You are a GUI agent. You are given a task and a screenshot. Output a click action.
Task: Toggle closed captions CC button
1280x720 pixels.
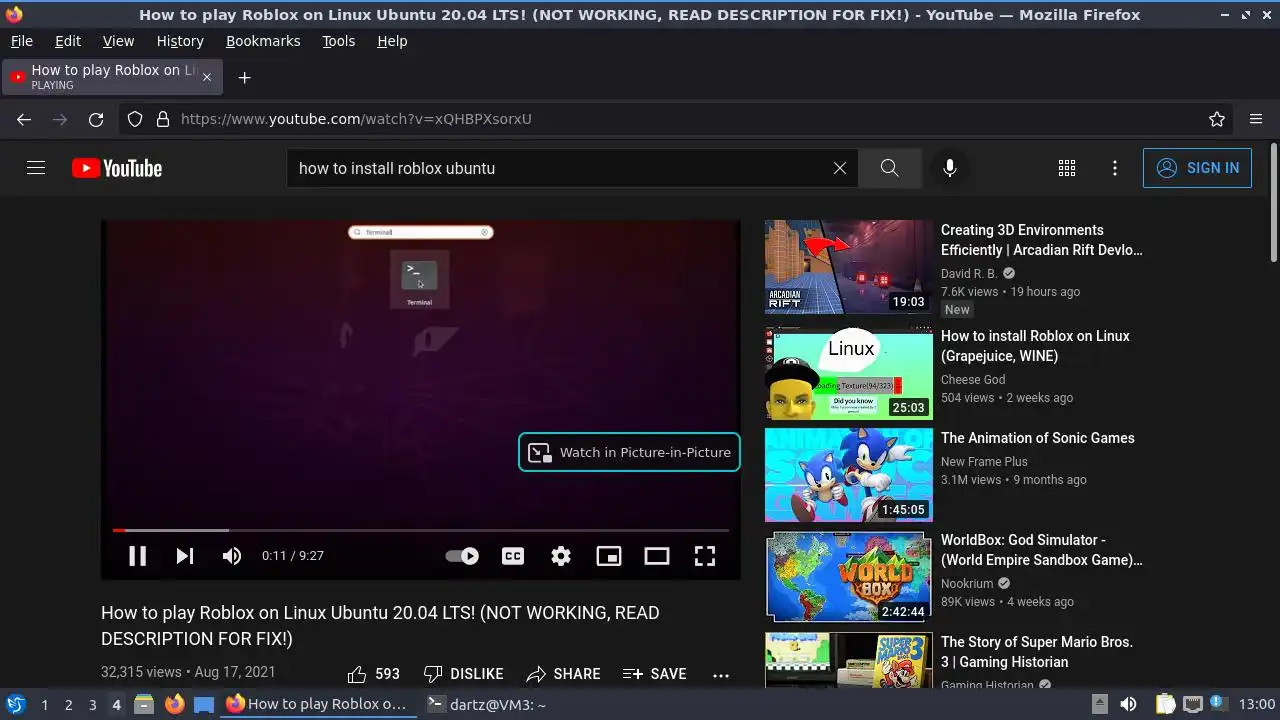tap(513, 556)
